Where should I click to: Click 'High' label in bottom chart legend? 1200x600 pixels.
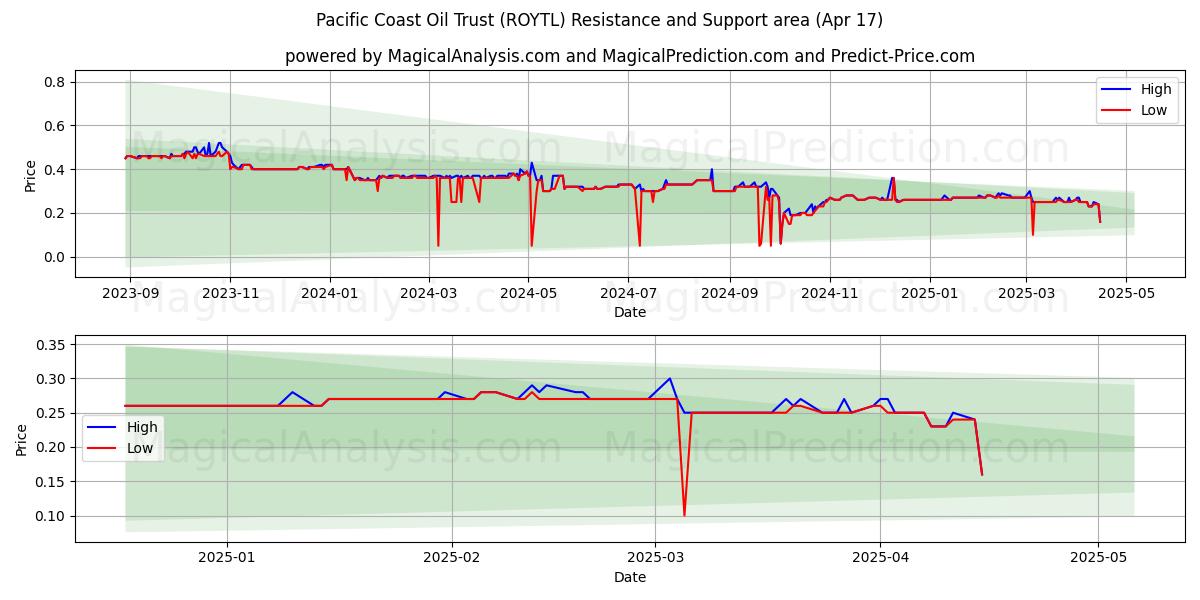[x=142, y=427]
